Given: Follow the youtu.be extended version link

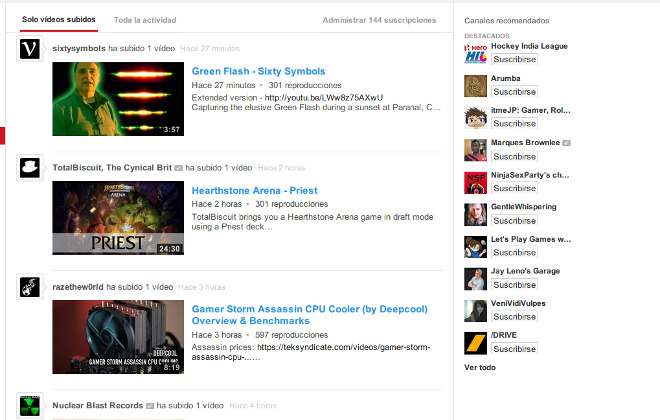Looking at the screenshot, I should click(x=324, y=98).
